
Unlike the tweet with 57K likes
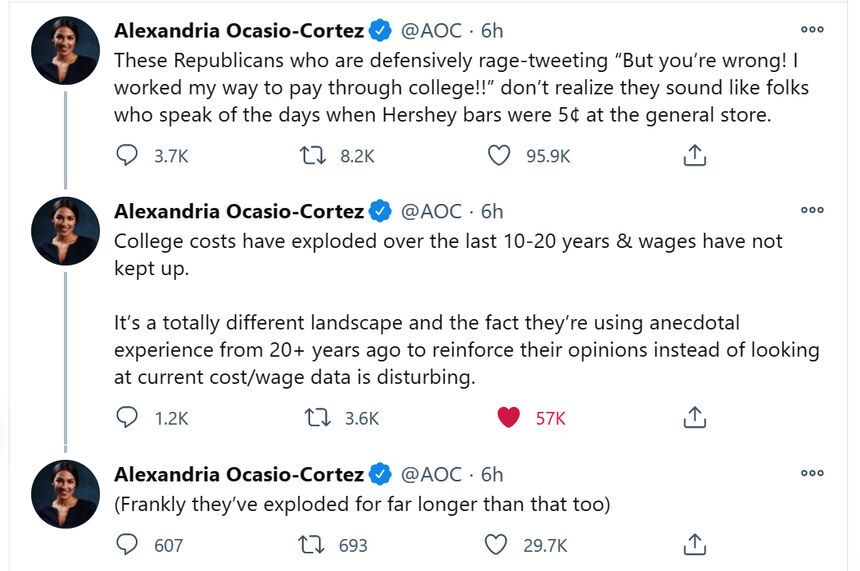[x=508, y=418]
